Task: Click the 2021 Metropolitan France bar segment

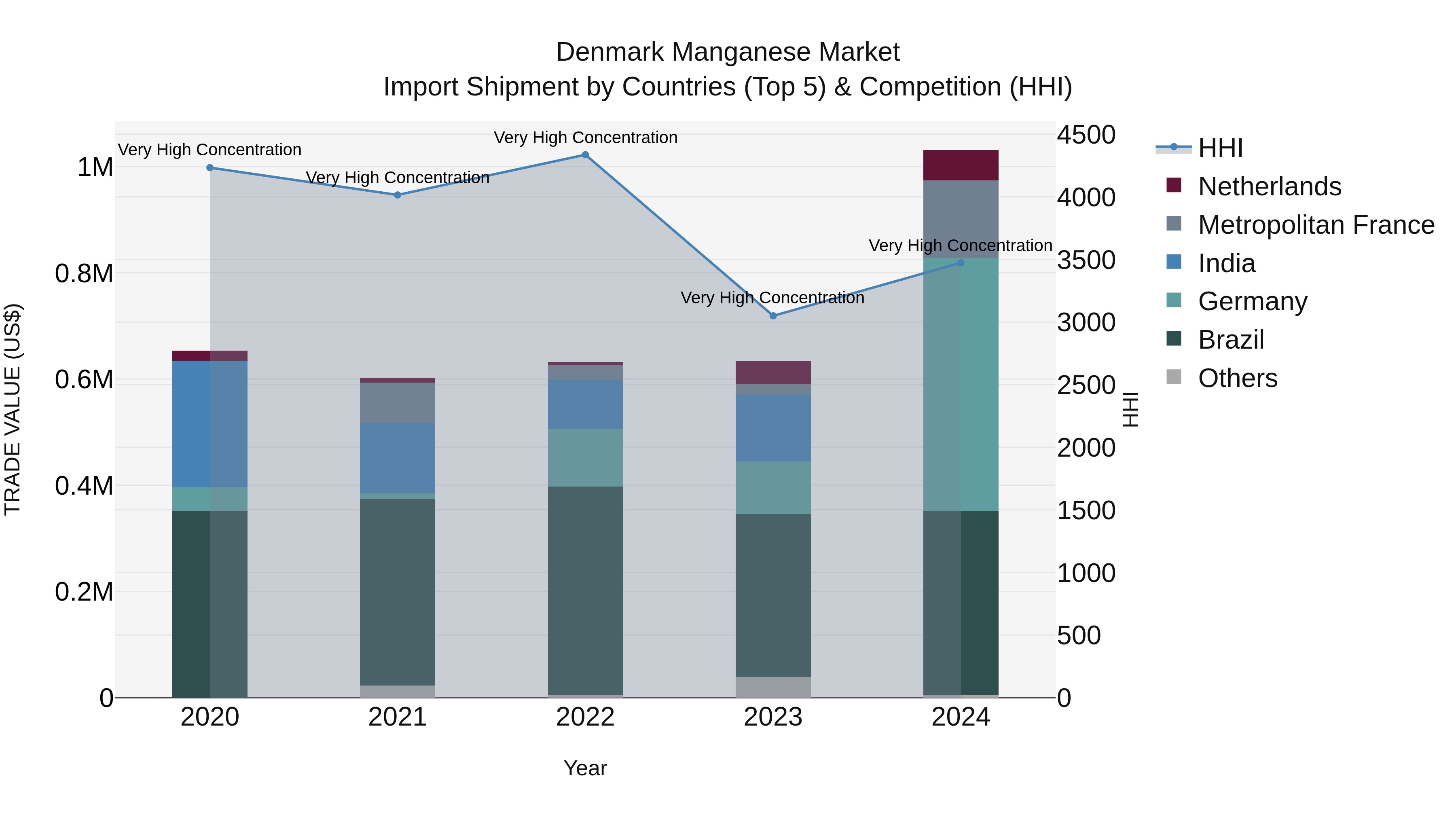Action: (397, 402)
